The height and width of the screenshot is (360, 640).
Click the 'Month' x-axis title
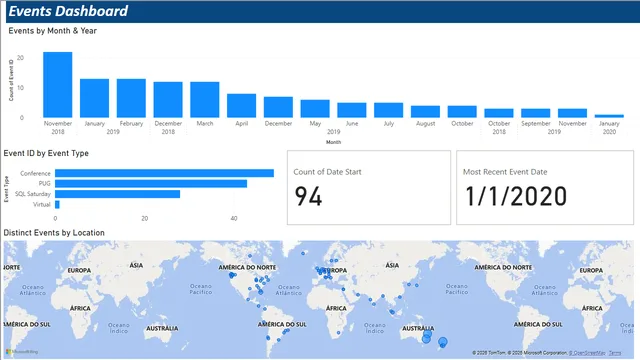pyautogui.click(x=333, y=142)
